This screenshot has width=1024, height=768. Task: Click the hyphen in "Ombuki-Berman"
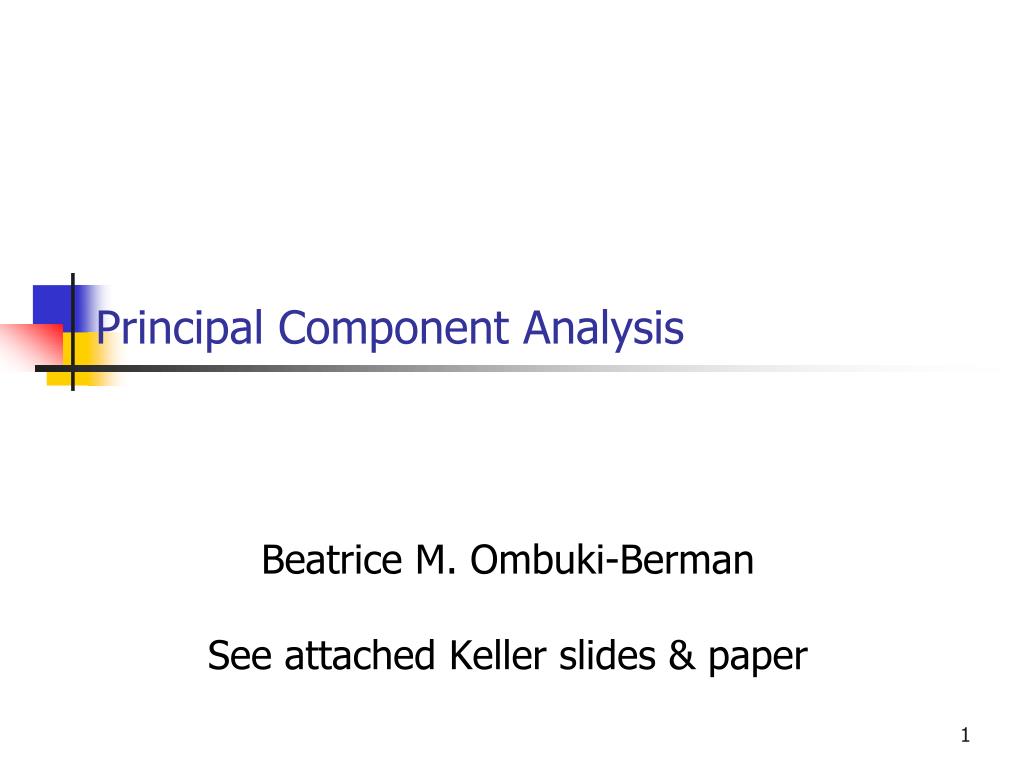pyautogui.click(x=610, y=563)
